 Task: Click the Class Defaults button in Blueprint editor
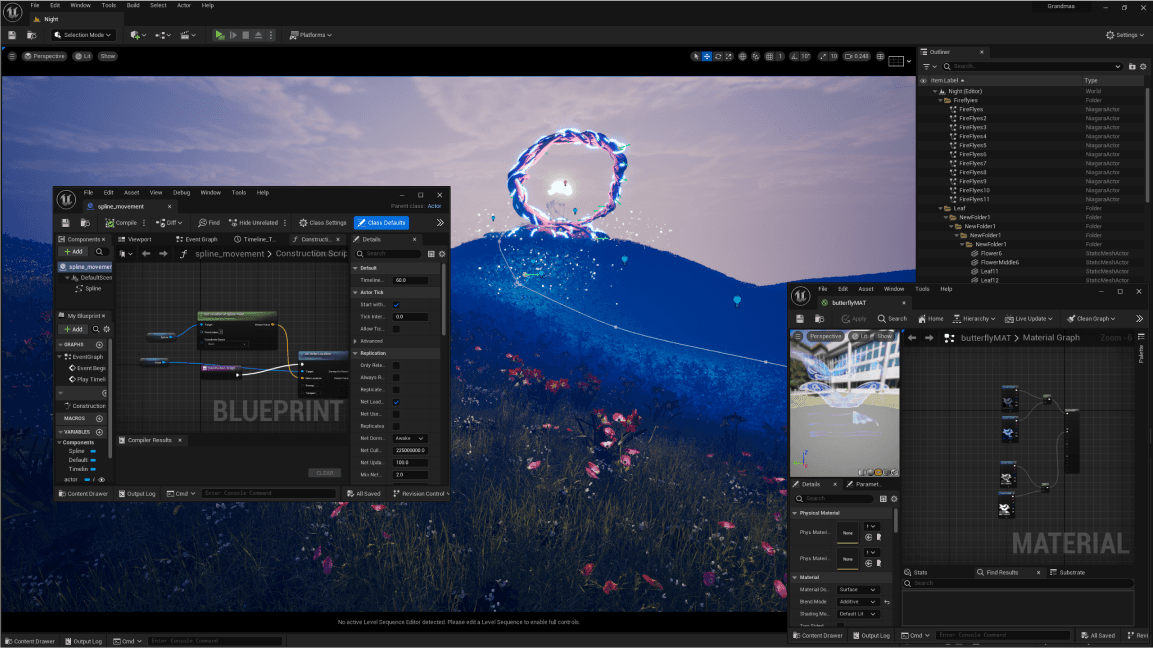[381, 223]
